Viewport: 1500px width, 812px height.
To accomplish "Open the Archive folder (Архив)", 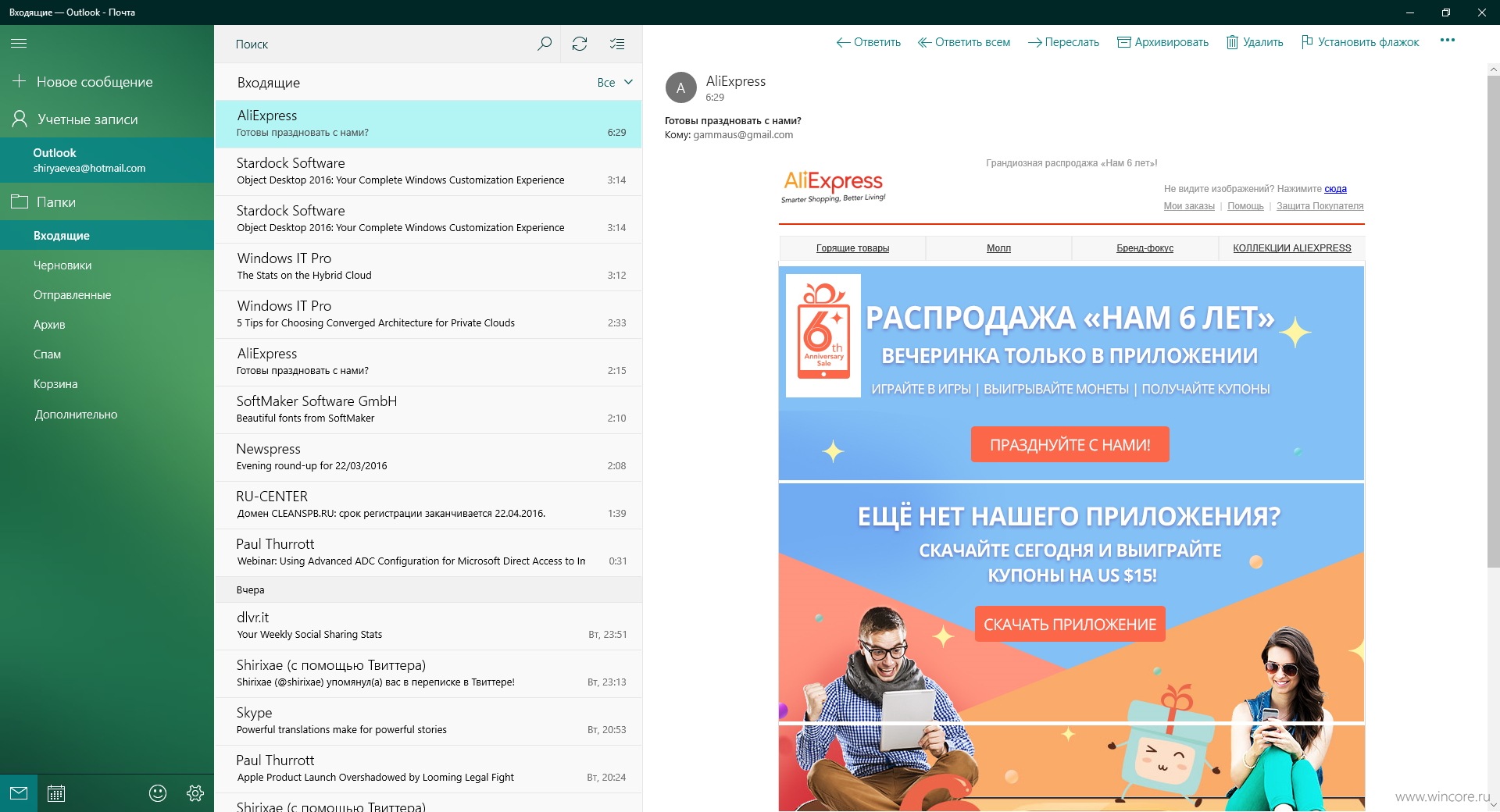I will [x=107, y=324].
